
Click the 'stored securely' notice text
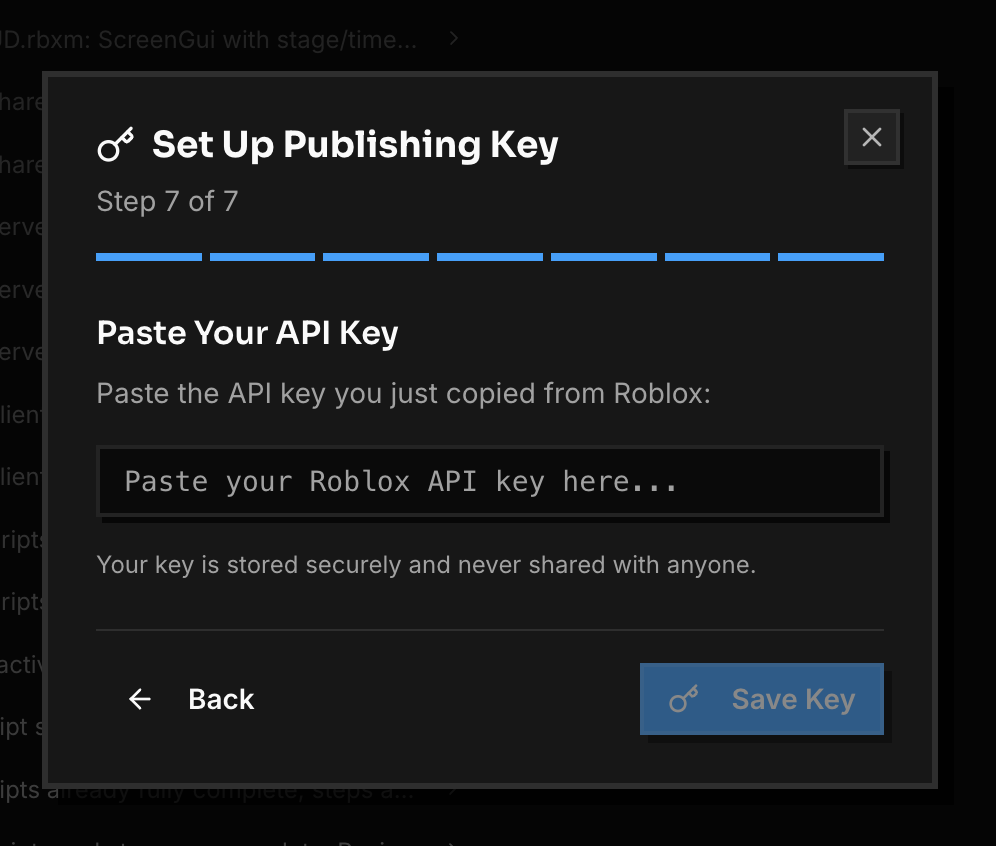tap(426, 565)
